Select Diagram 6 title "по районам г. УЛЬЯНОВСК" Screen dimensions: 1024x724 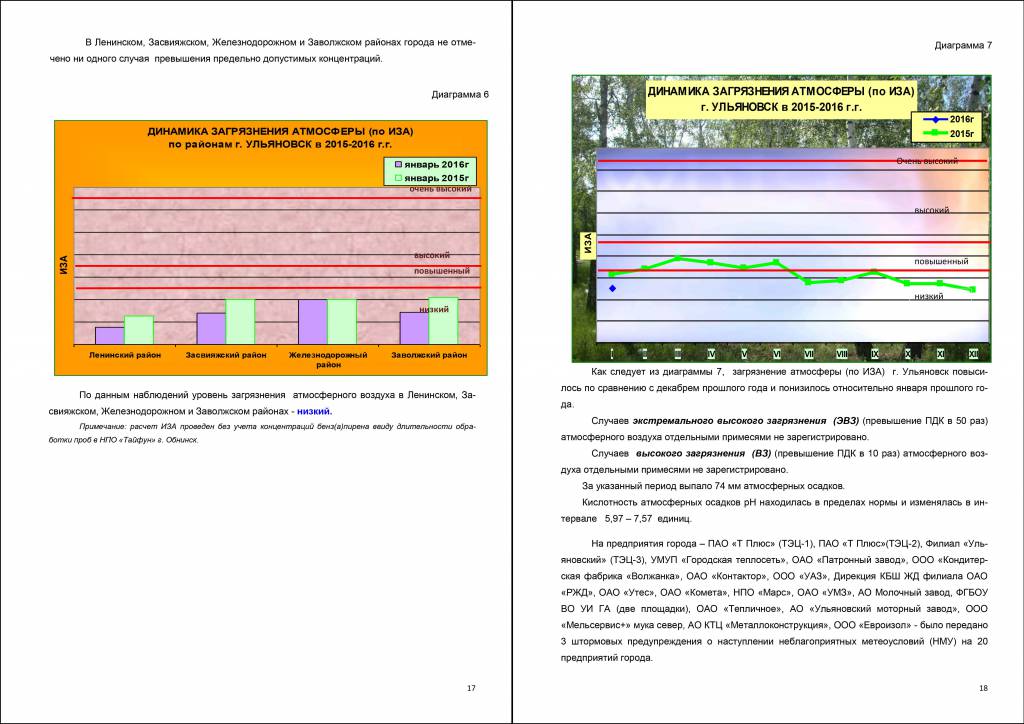(238, 144)
